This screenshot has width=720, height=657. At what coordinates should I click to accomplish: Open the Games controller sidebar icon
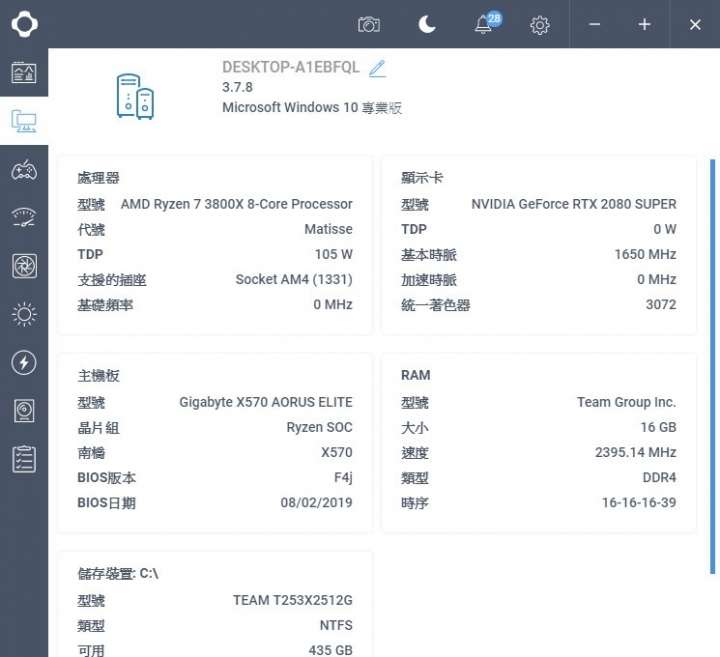coord(24,170)
